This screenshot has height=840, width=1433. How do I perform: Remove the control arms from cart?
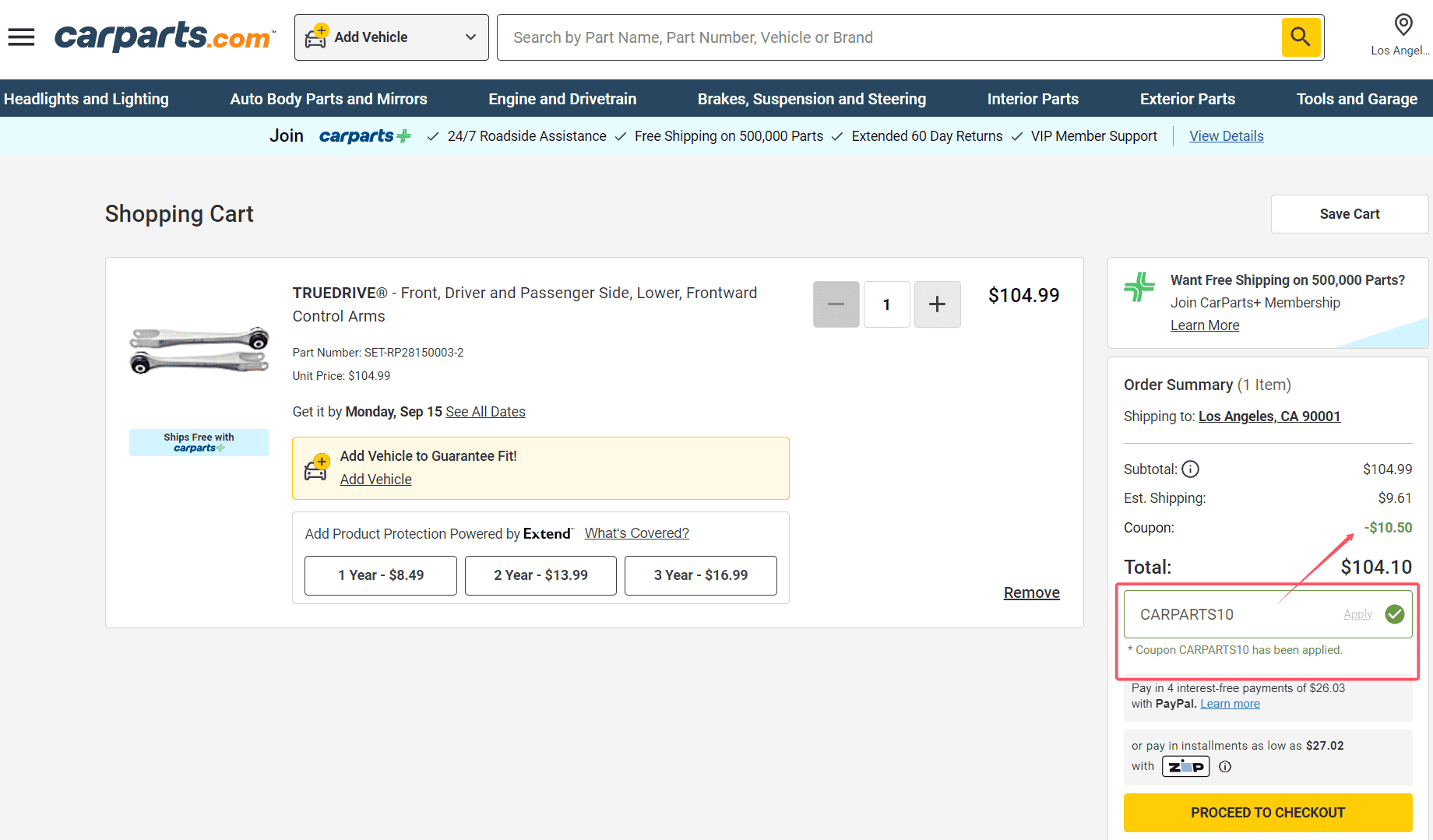1031,592
